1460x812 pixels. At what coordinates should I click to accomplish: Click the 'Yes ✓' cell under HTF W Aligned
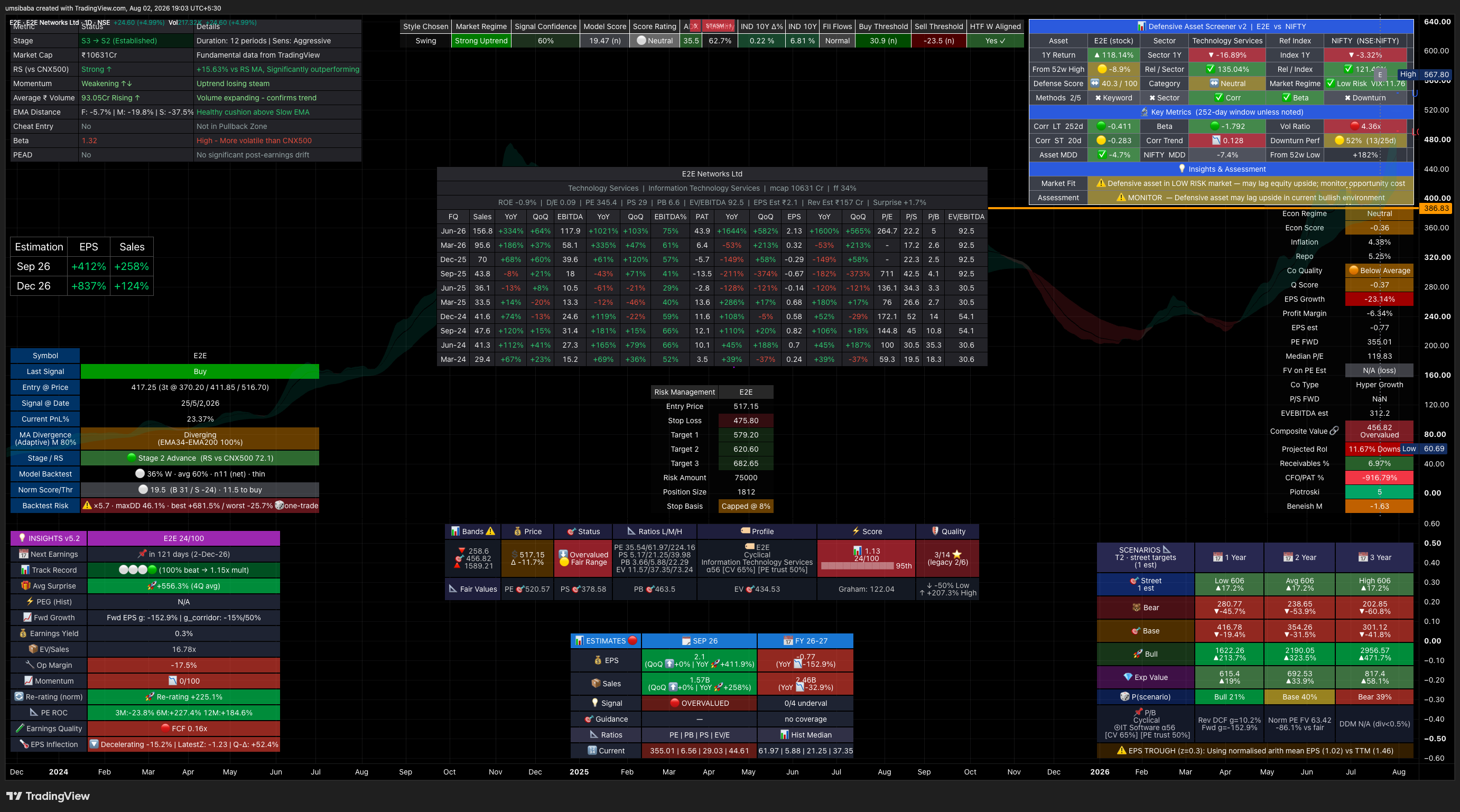(x=995, y=41)
